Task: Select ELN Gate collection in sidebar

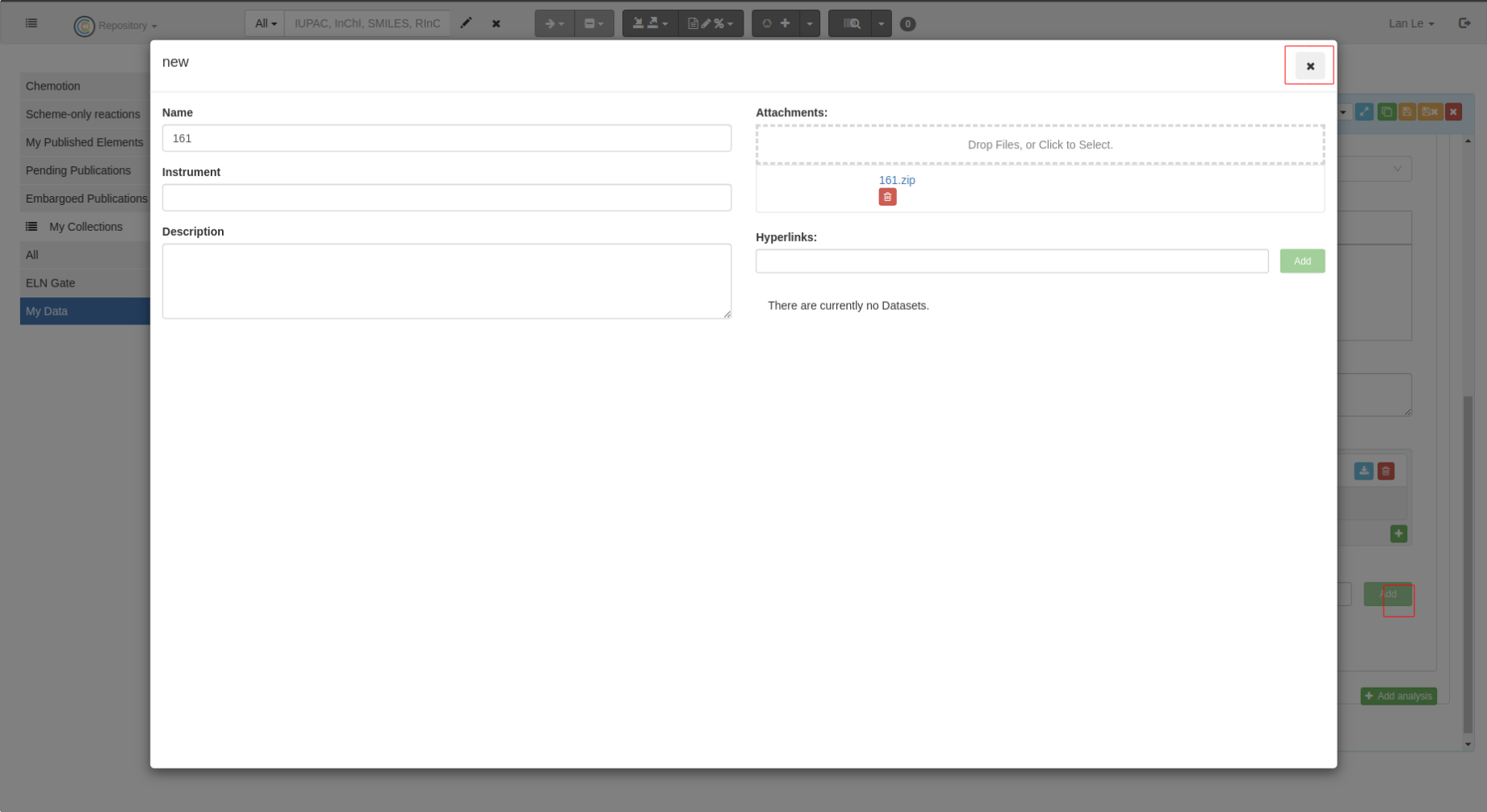Action: point(50,283)
